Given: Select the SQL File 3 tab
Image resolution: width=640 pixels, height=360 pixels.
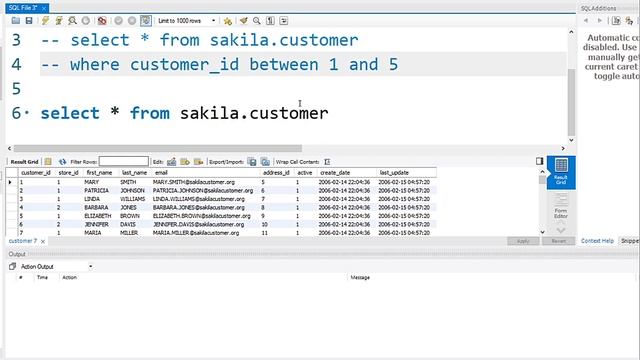Looking at the screenshot, I should pyautogui.click(x=23, y=8).
